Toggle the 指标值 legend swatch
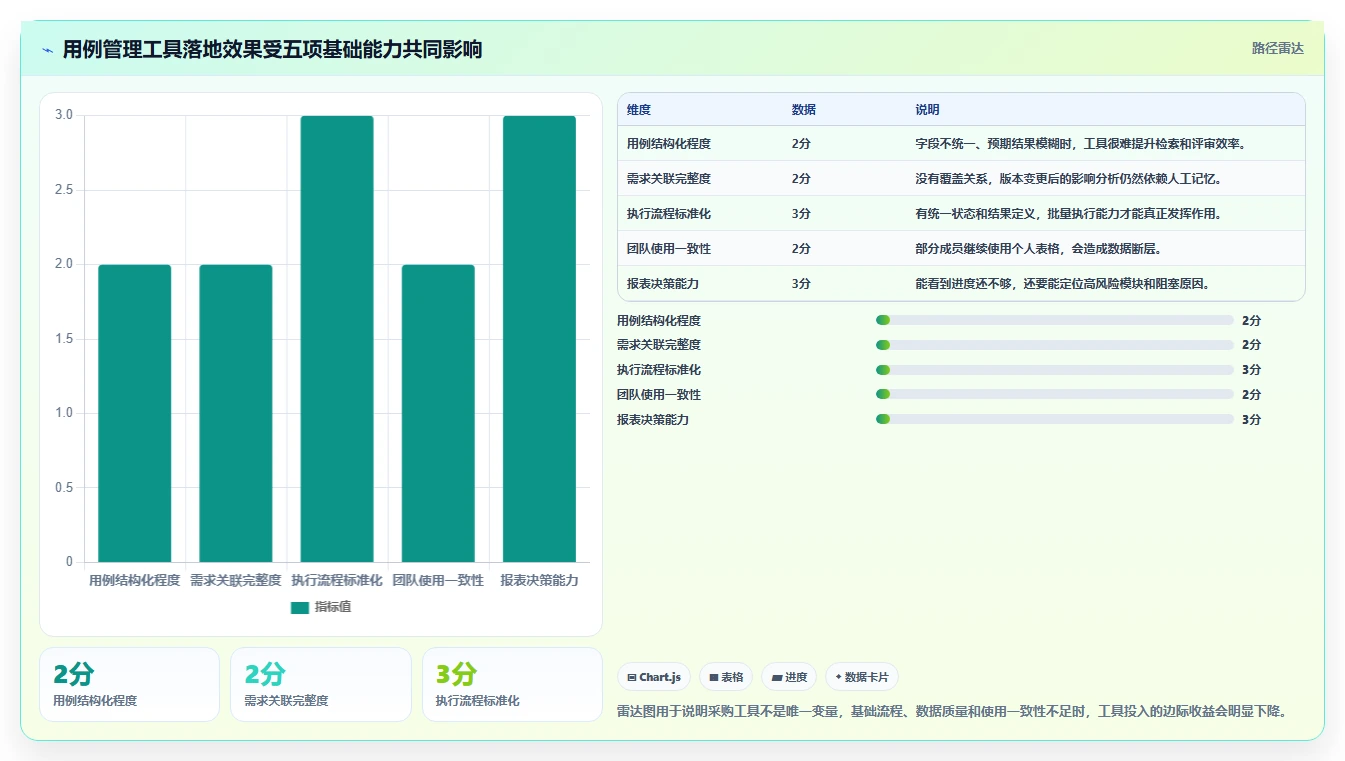This screenshot has height=761, width=1345. pyautogui.click(x=300, y=607)
